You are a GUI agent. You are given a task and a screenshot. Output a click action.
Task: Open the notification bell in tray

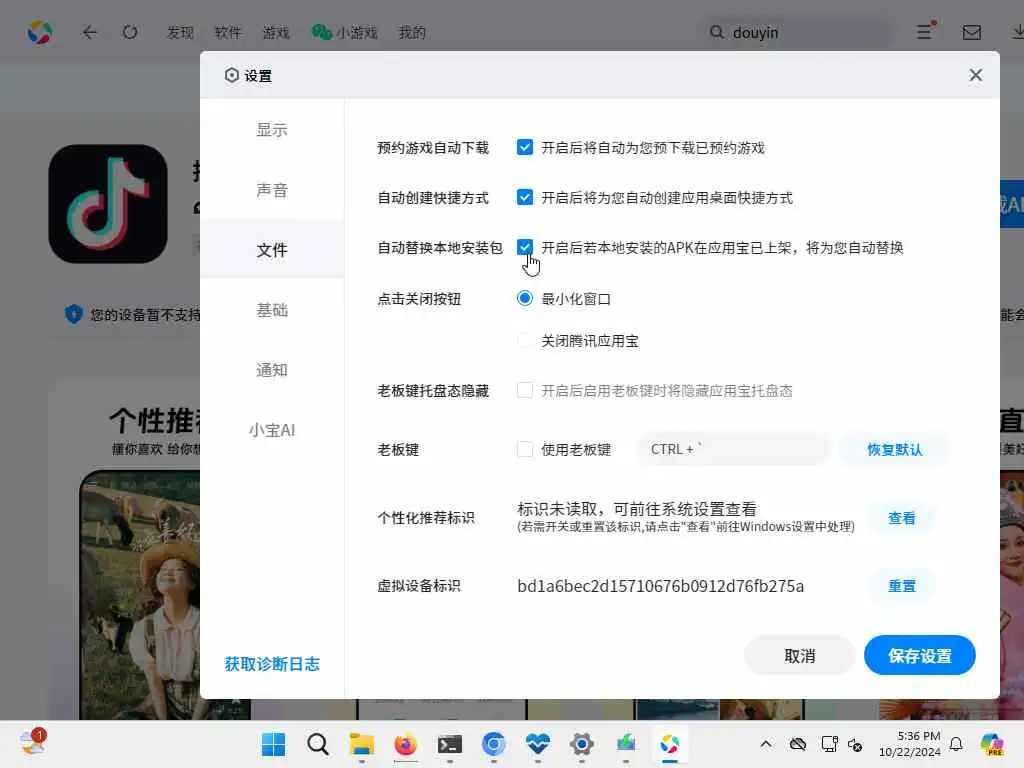coord(956,744)
